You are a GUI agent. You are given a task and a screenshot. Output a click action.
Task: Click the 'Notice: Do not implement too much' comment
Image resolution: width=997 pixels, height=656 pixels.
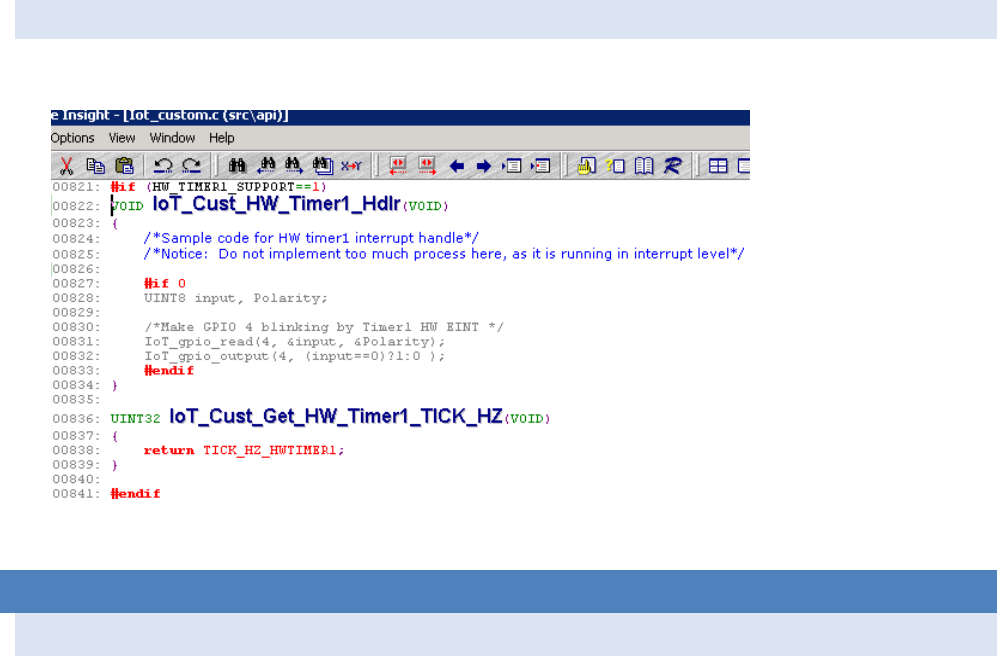click(444, 254)
